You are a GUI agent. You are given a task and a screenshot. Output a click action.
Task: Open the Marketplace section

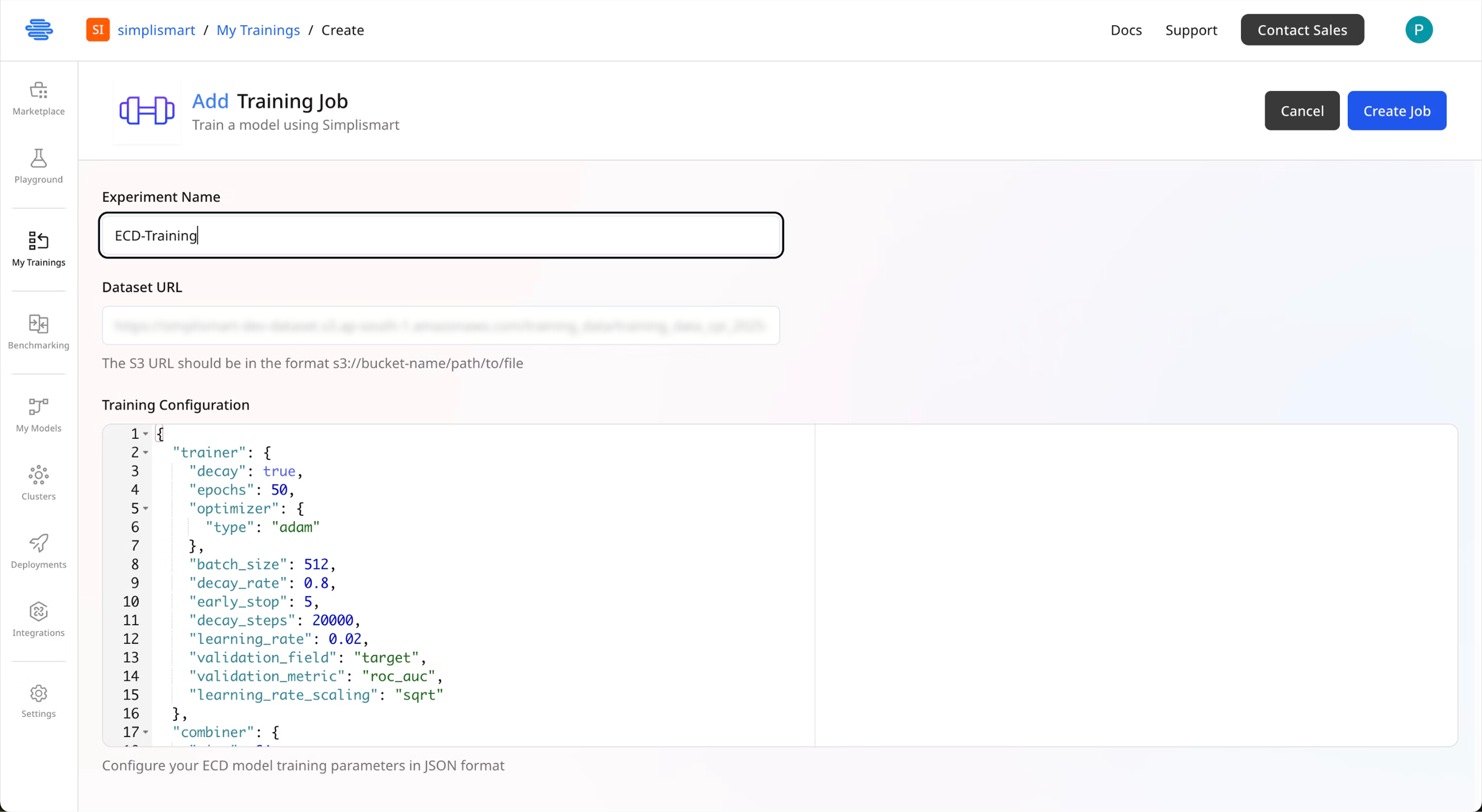38,98
